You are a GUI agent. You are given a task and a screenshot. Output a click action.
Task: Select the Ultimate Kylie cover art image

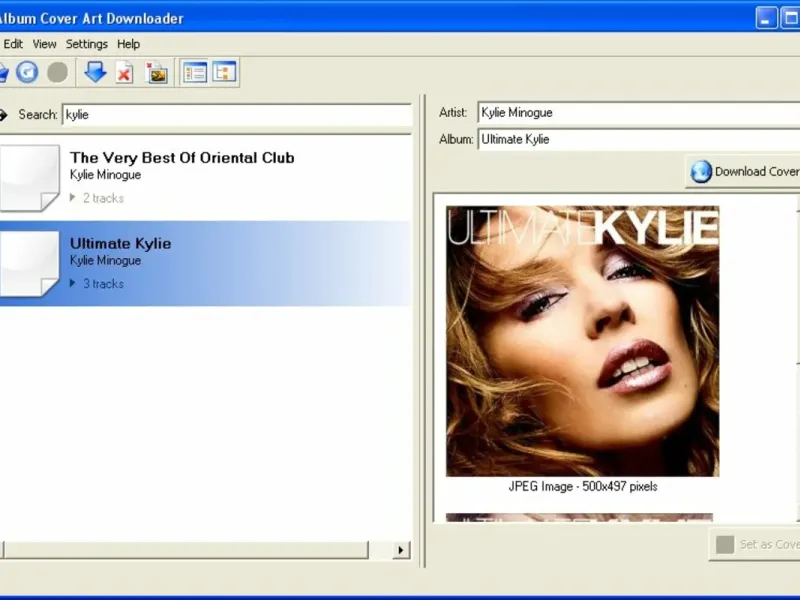tap(583, 341)
